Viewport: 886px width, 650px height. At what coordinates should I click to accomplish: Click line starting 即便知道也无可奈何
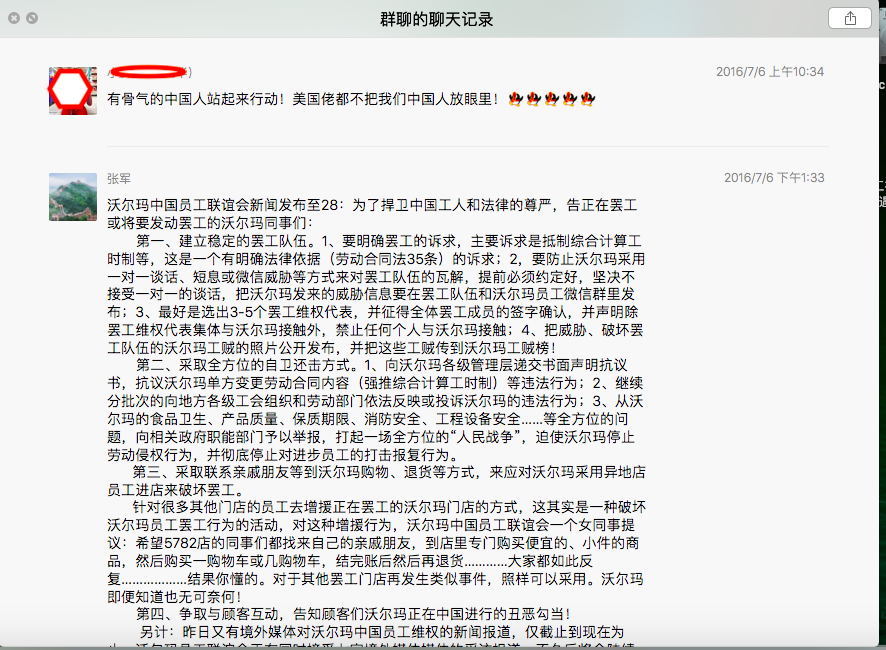tap(175, 597)
